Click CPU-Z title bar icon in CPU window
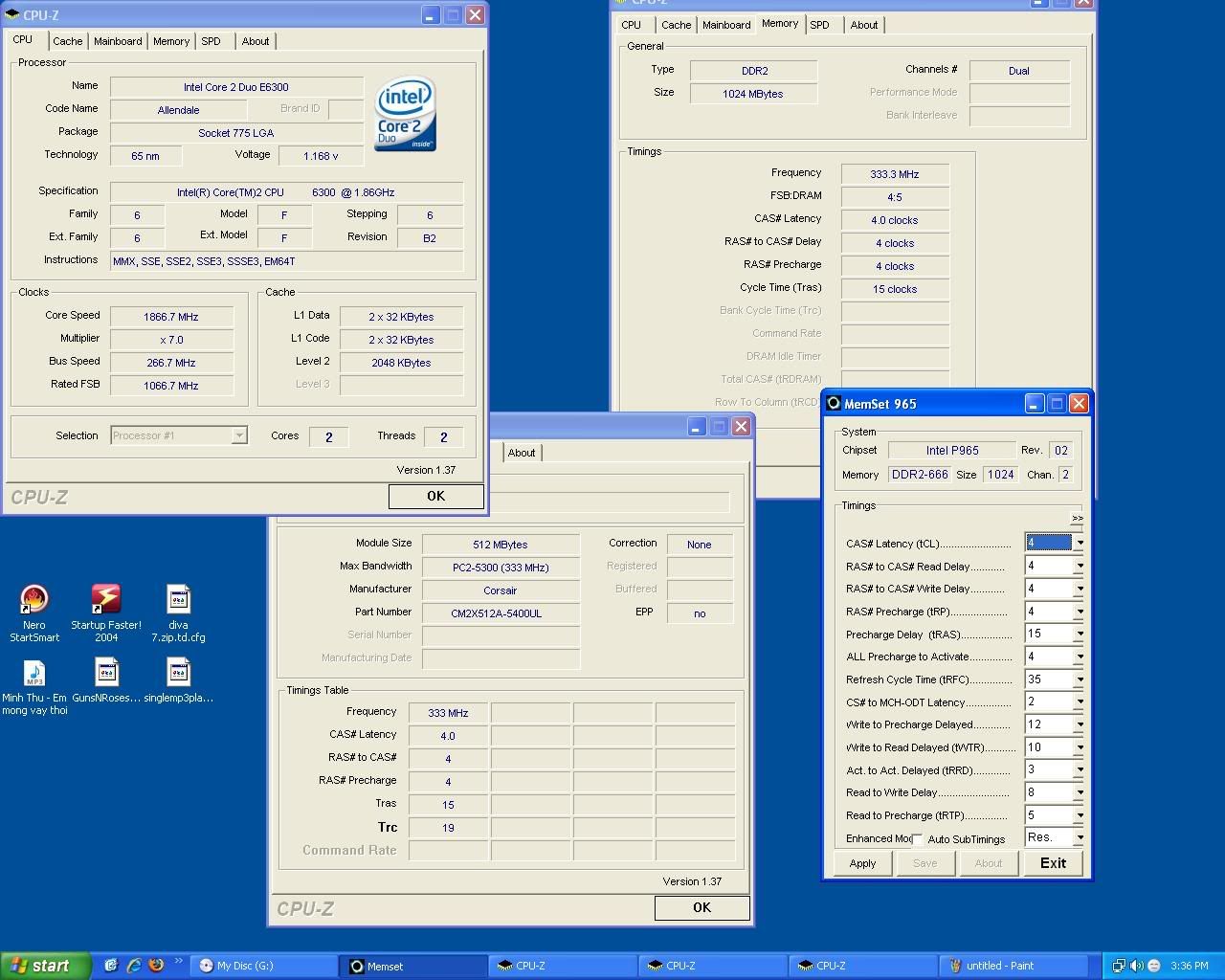1225x980 pixels. click(x=11, y=15)
